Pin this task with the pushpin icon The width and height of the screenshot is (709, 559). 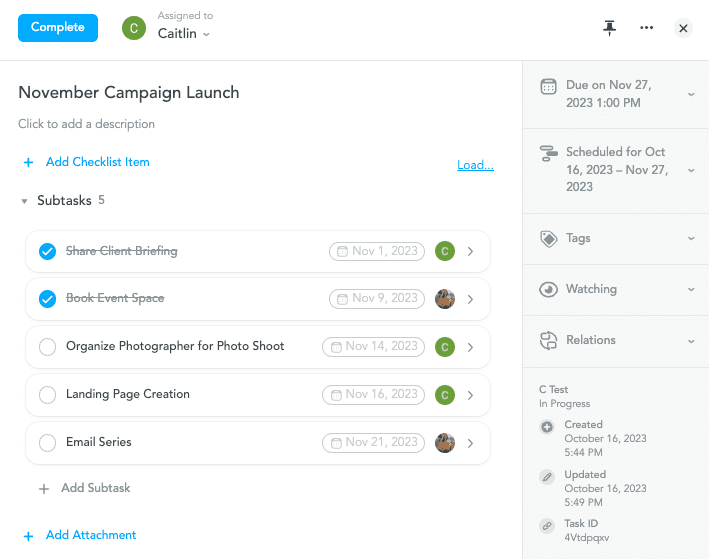point(609,28)
